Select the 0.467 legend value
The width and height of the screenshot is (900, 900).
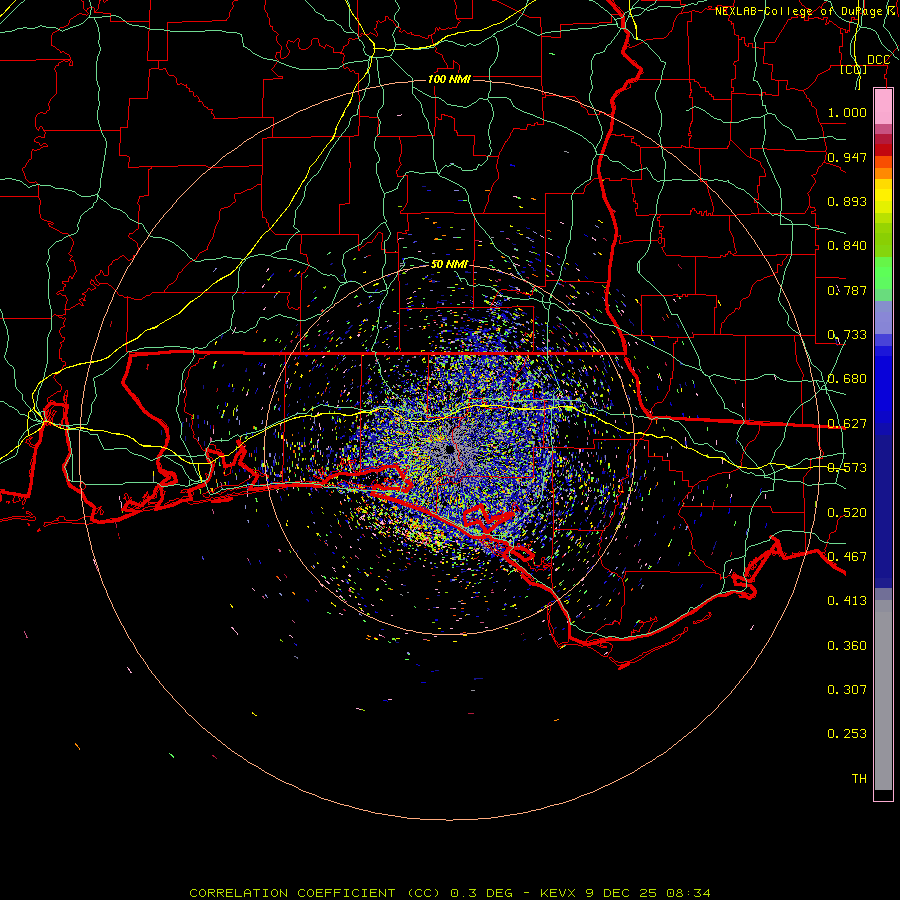coord(847,557)
